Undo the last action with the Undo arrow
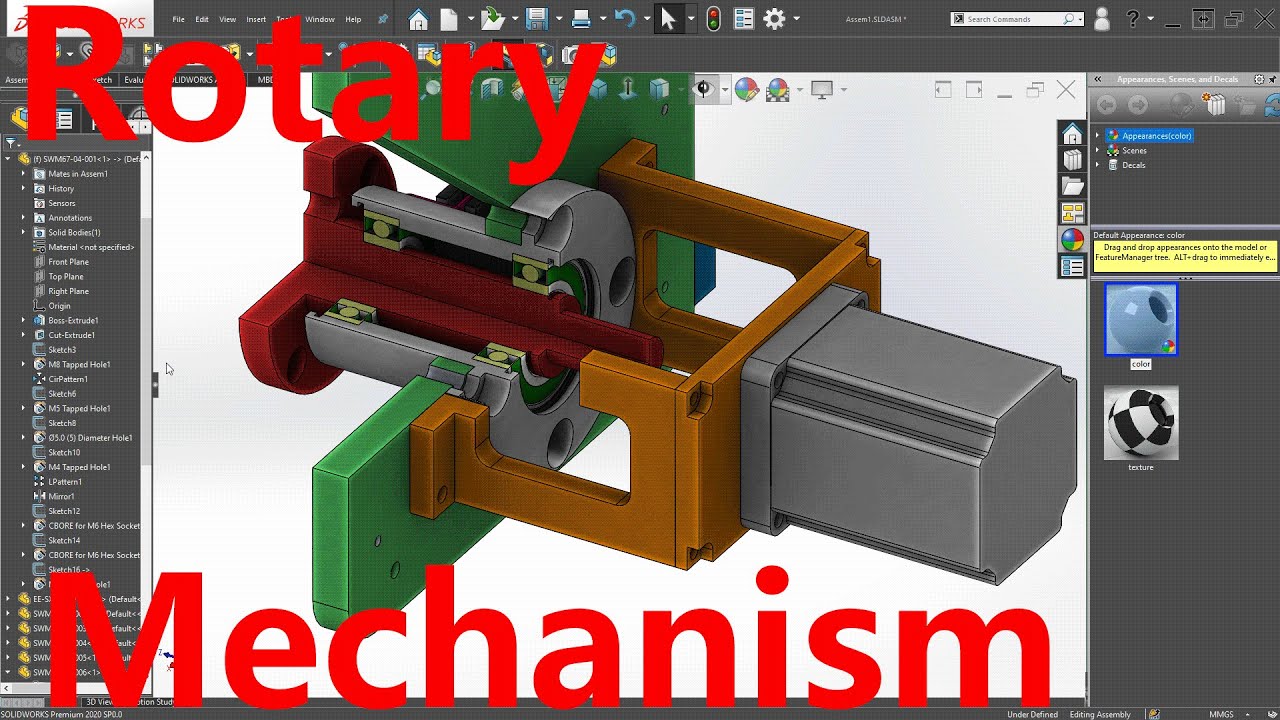1280x720 pixels. [x=625, y=18]
